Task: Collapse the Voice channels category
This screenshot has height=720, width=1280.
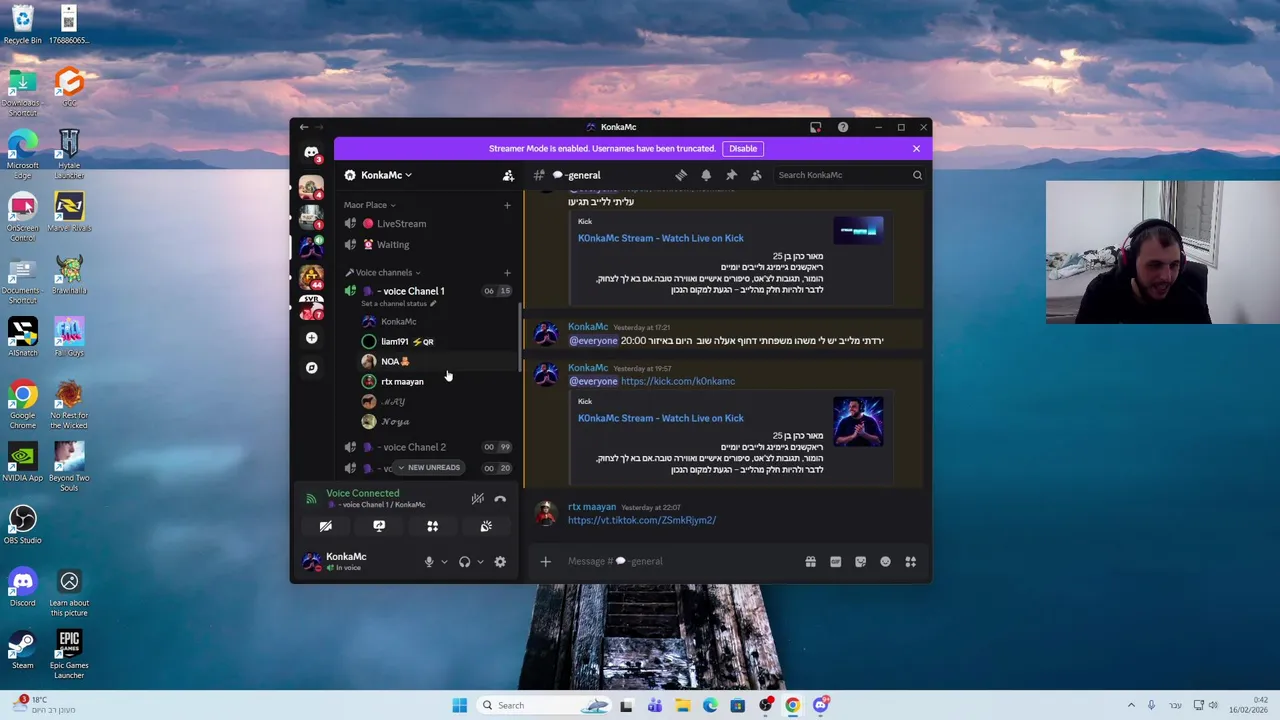Action: tap(383, 272)
